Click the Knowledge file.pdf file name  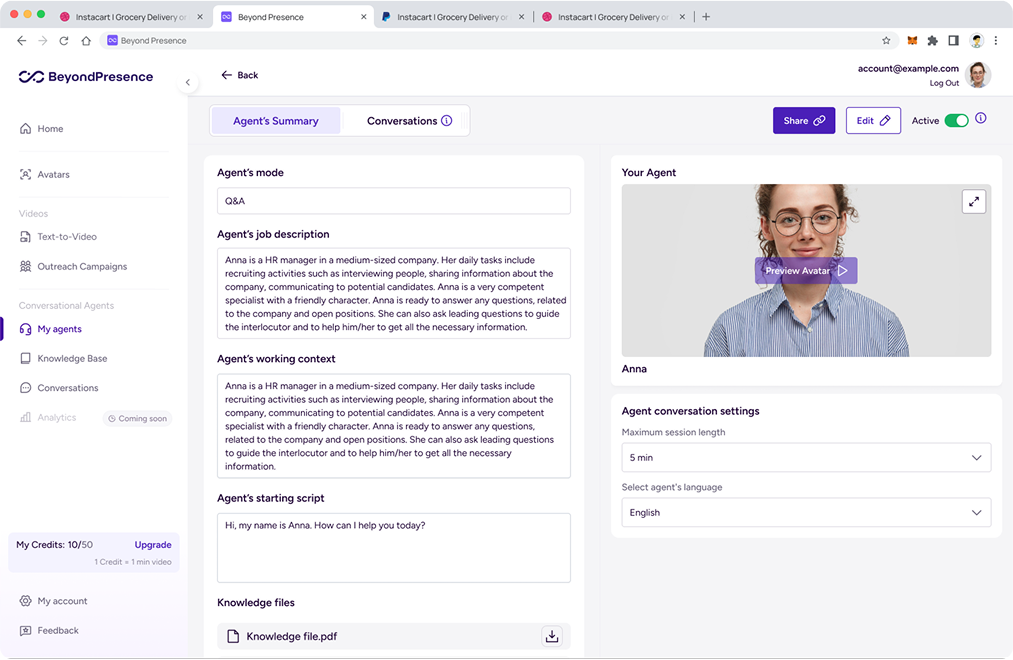point(291,636)
